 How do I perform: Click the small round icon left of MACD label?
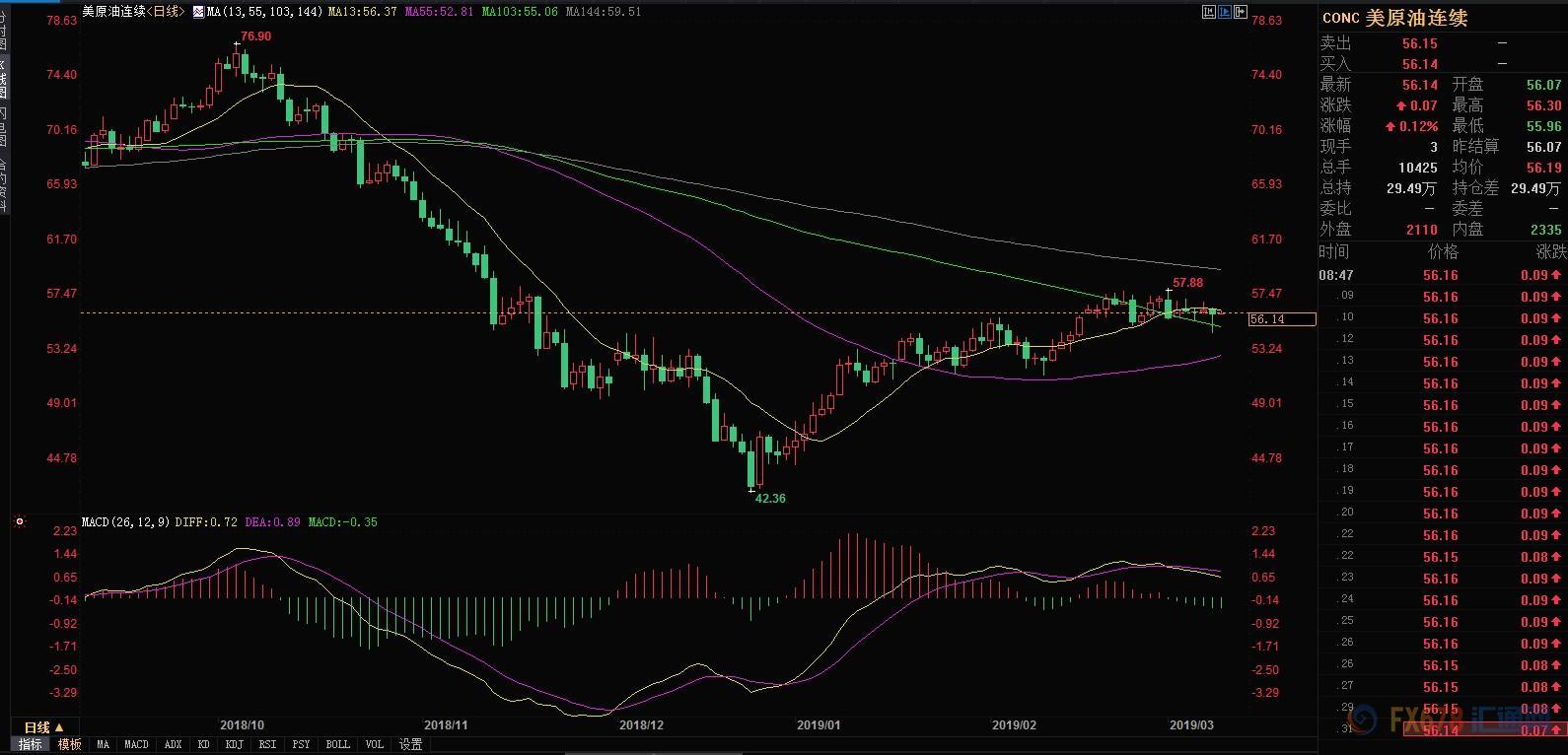pyautogui.click(x=19, y=521)
